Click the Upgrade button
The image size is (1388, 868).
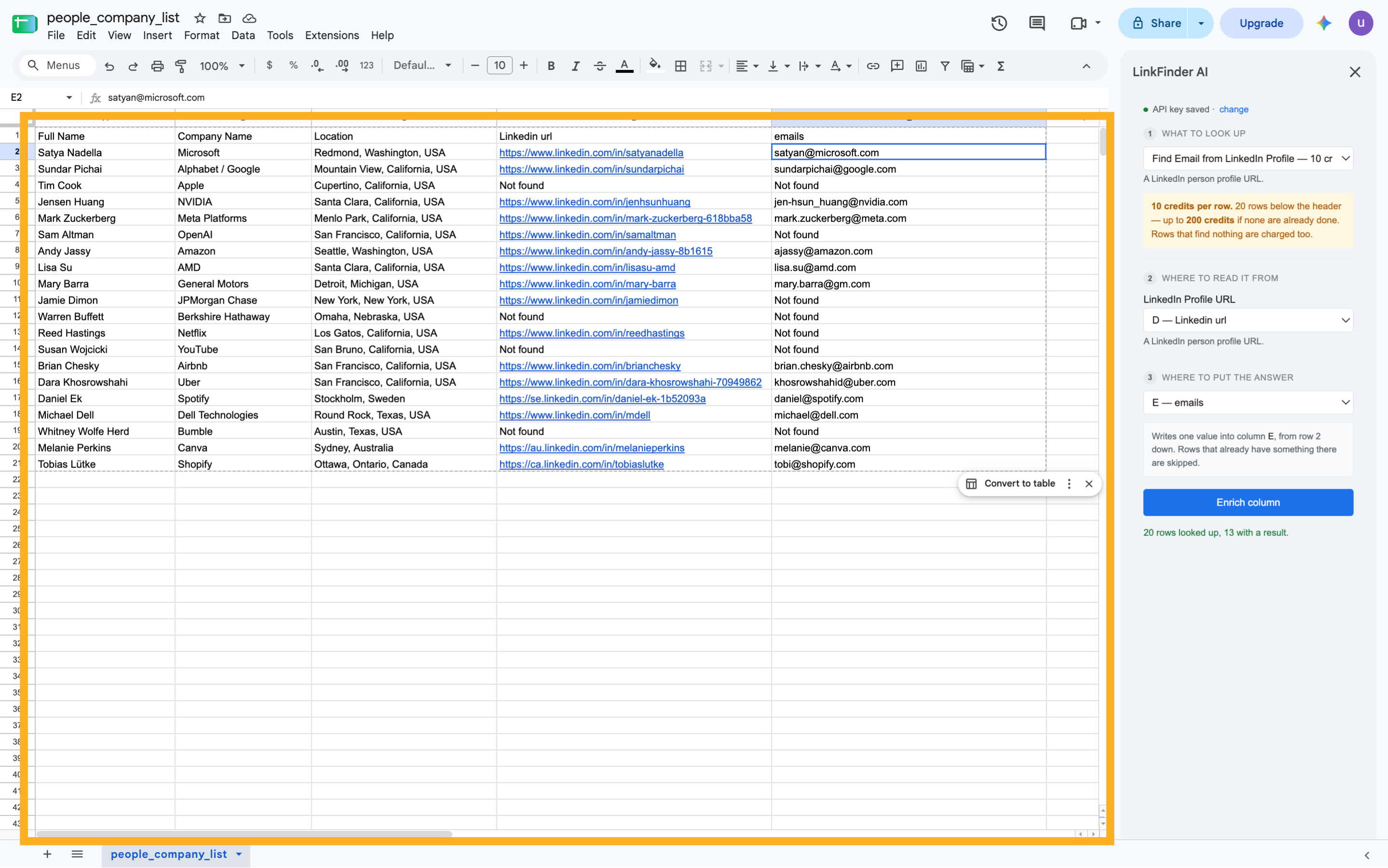point(1261,23)
